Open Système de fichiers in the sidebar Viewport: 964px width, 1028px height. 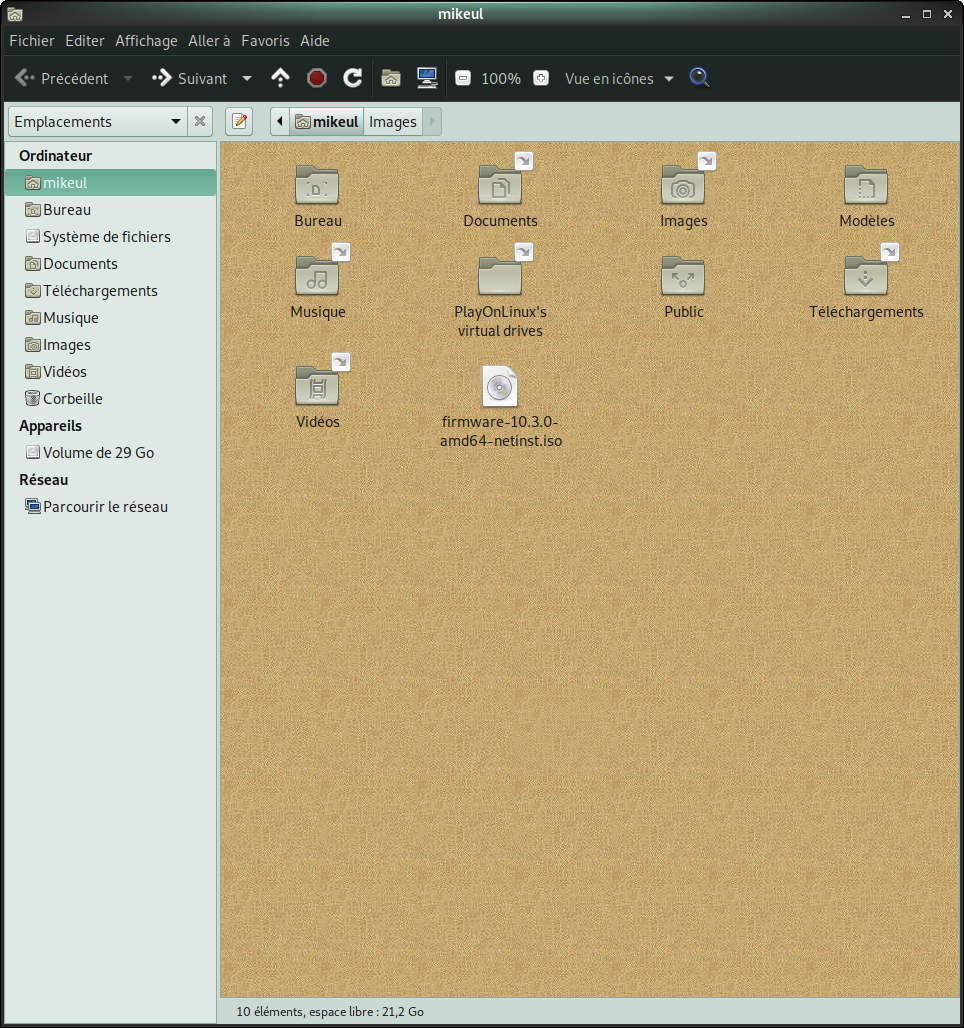110,237
